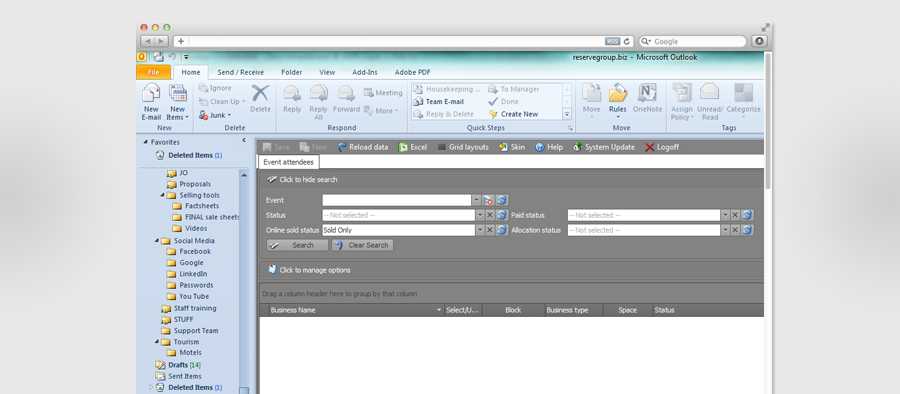Select the Facebook folder
Image resolution: width=900 pixels, height=394 pixels.
(189, 252)
